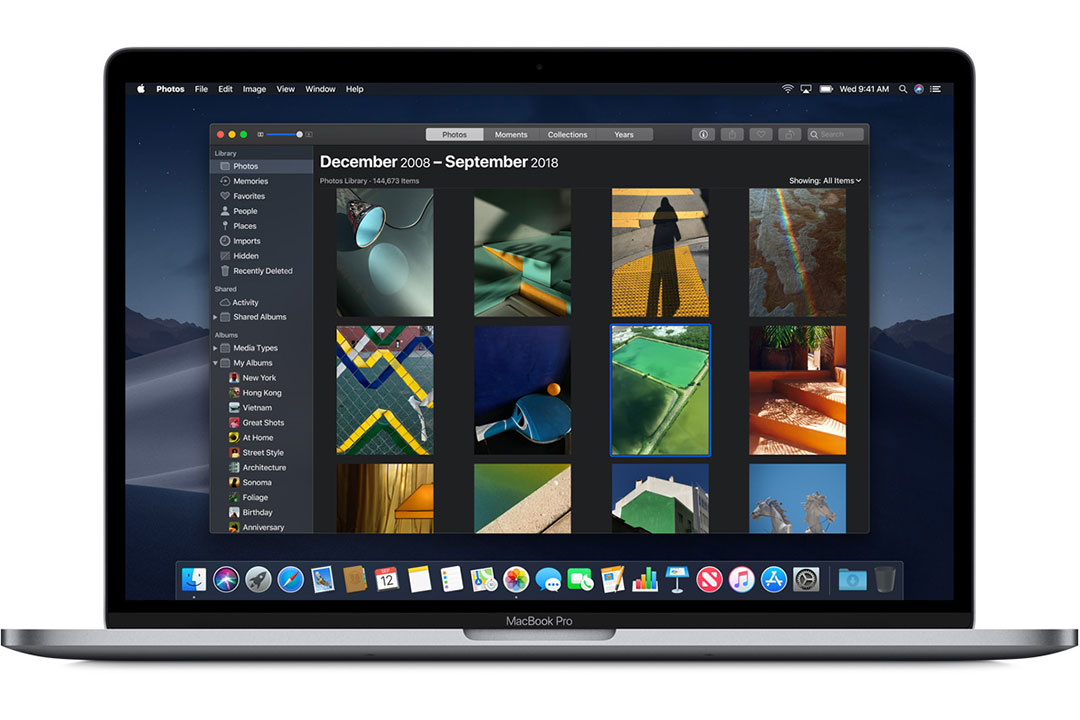Switch to the Photos view tab
The image size is (1080, 720).
coord(455,134)
